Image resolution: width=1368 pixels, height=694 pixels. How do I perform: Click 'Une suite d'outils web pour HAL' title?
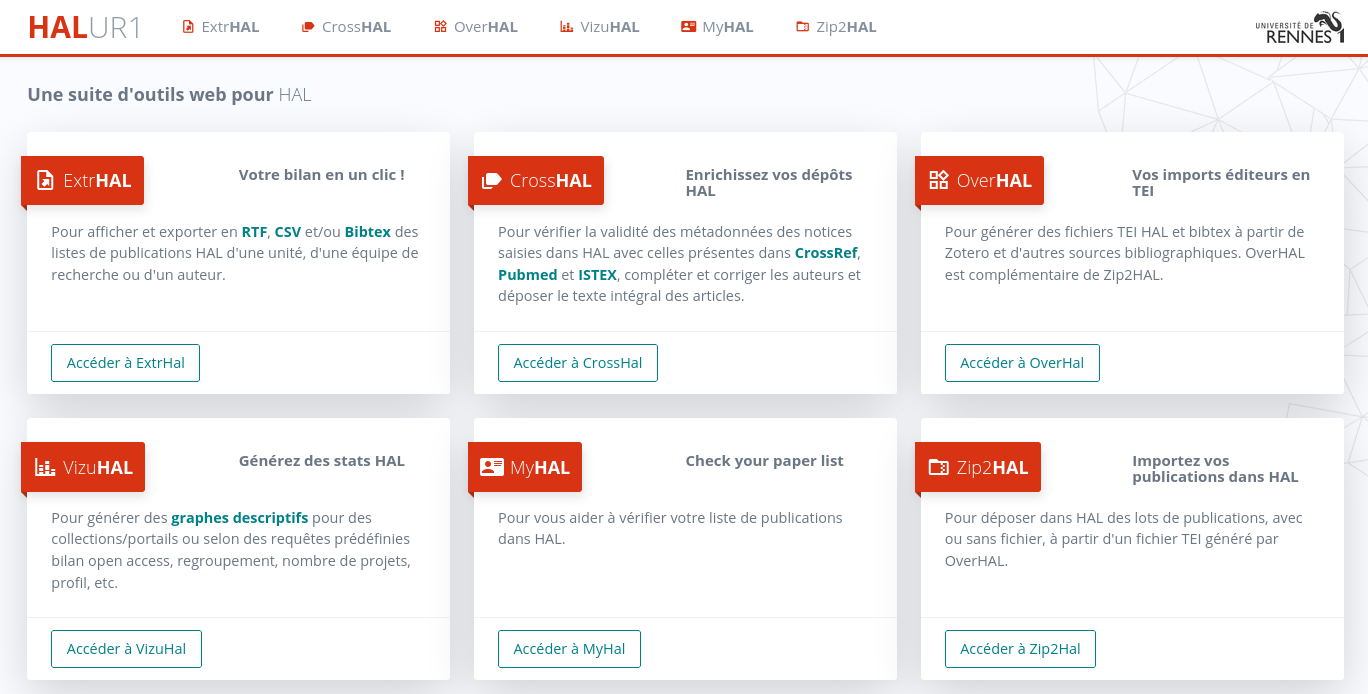click(170, 95)
